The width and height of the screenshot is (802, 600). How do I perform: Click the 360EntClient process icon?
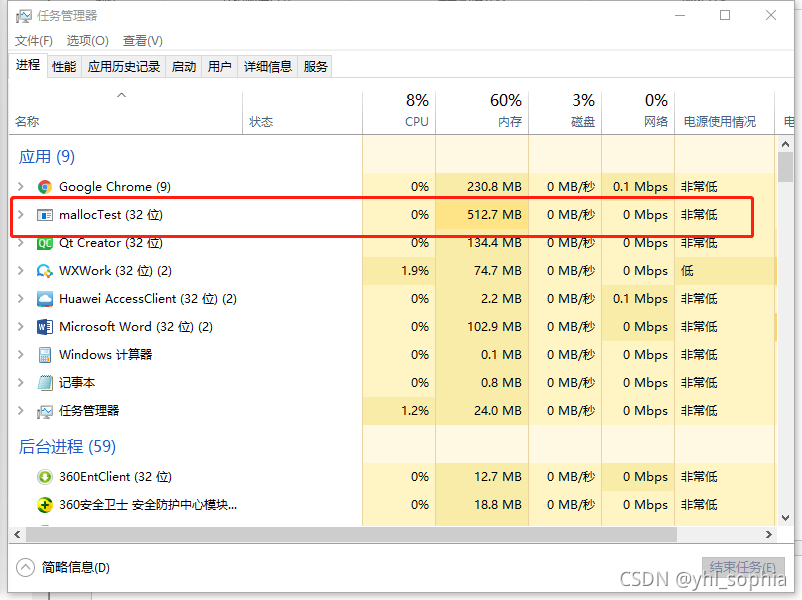pos(44,477)
